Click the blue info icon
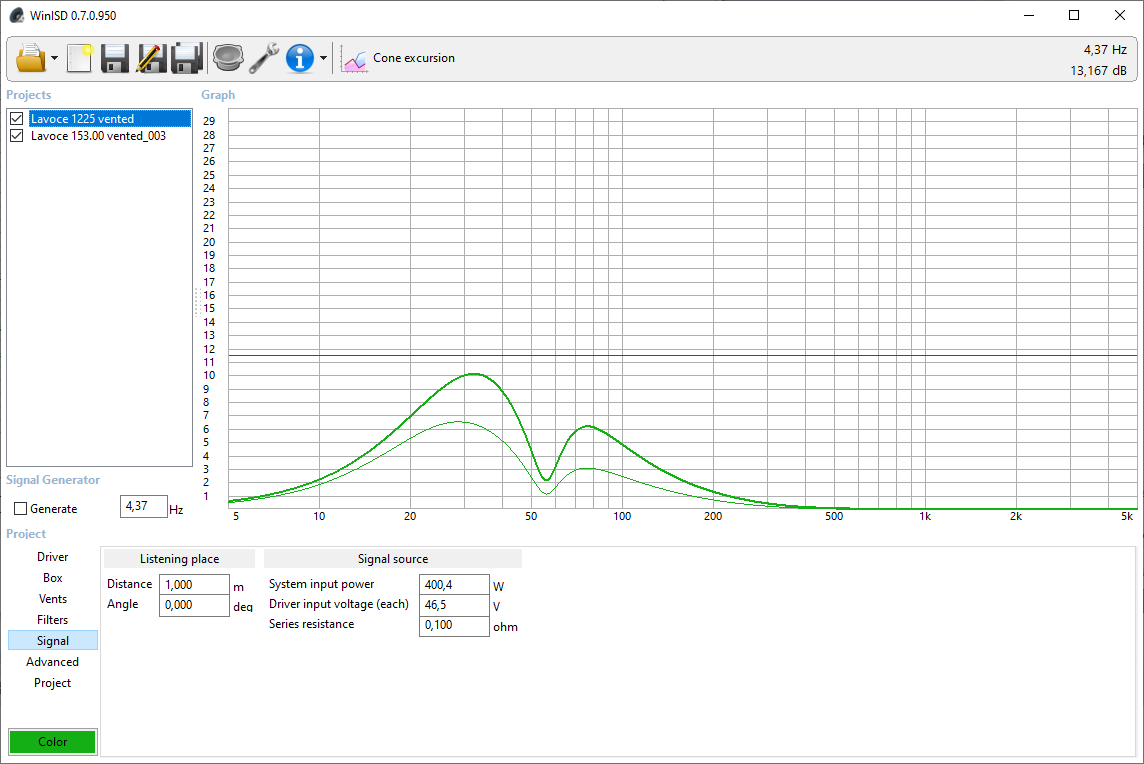Screen dimensions: 1144x764 300,58
